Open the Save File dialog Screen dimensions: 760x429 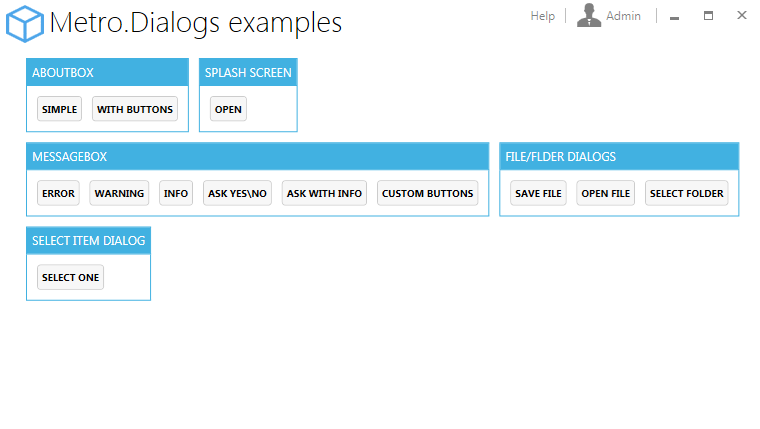[538, 193]
